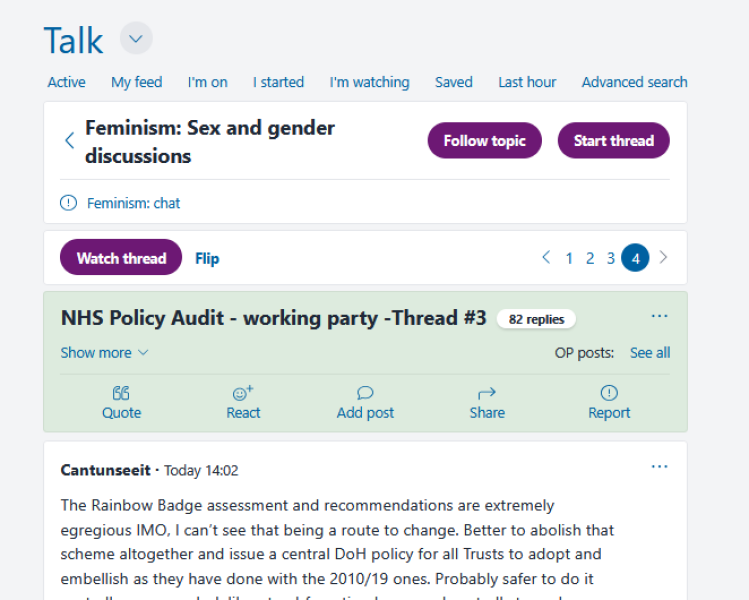Click the Quote icon in thread actions
The height and width of the screenshot is (600, 749).
[x=121, y=393]
